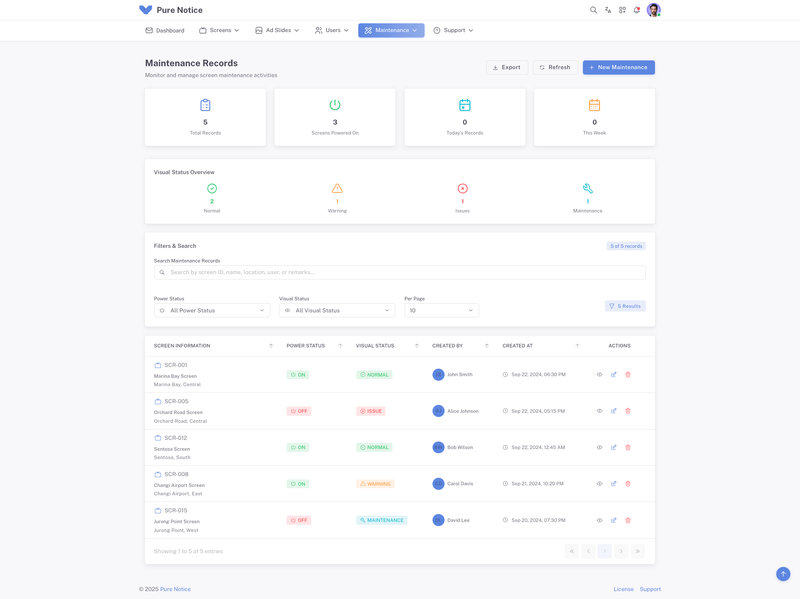Open the Screens menu

(219, 31)
